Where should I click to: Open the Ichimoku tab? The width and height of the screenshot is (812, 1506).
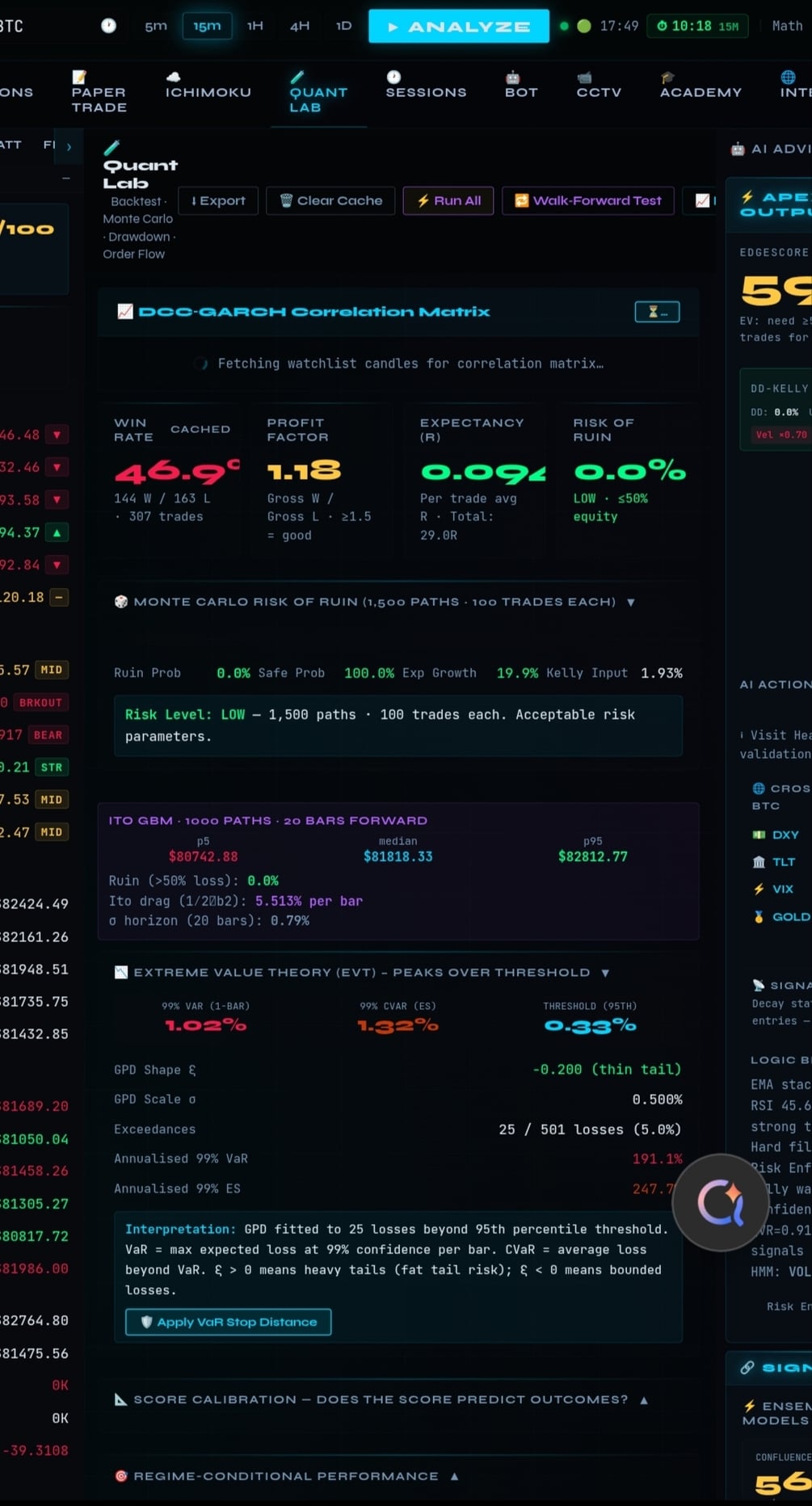pyautogui.click(x=208, y=85)
